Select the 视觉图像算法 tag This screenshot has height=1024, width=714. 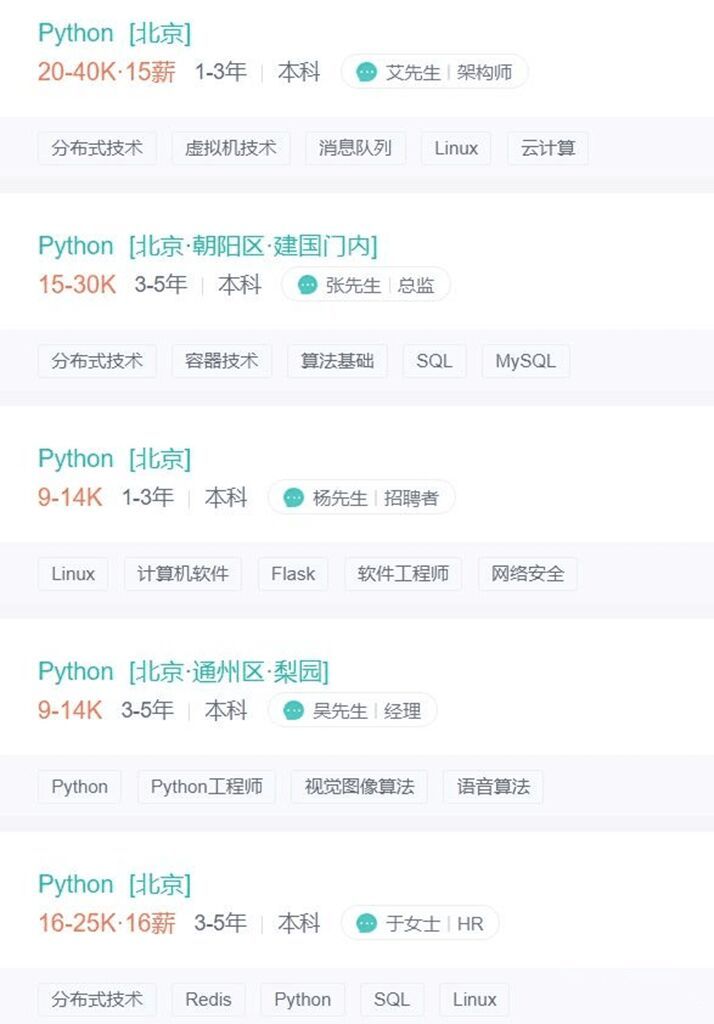359,787
